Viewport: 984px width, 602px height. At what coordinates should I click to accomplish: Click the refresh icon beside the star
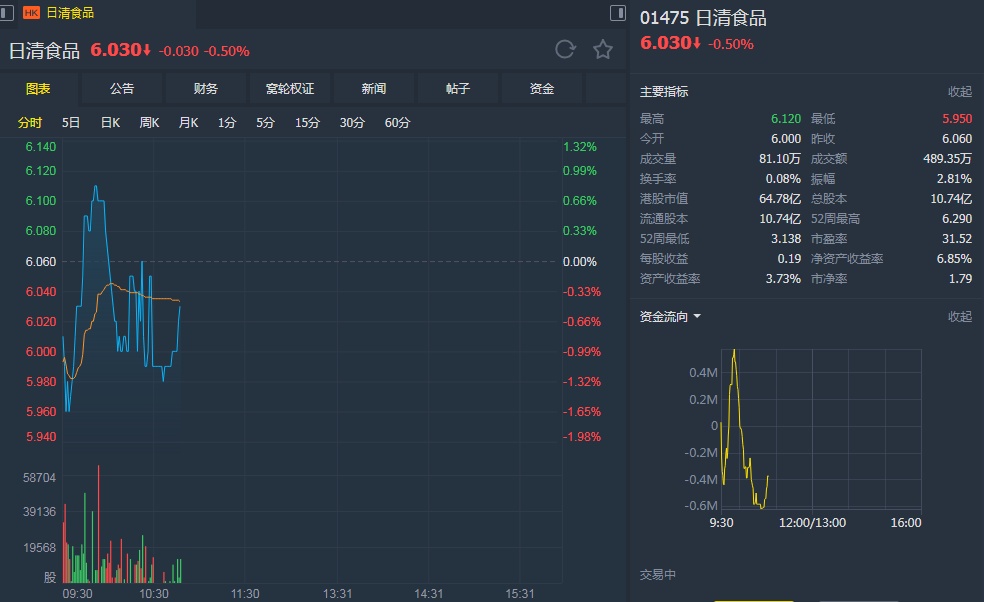(565, 50)
